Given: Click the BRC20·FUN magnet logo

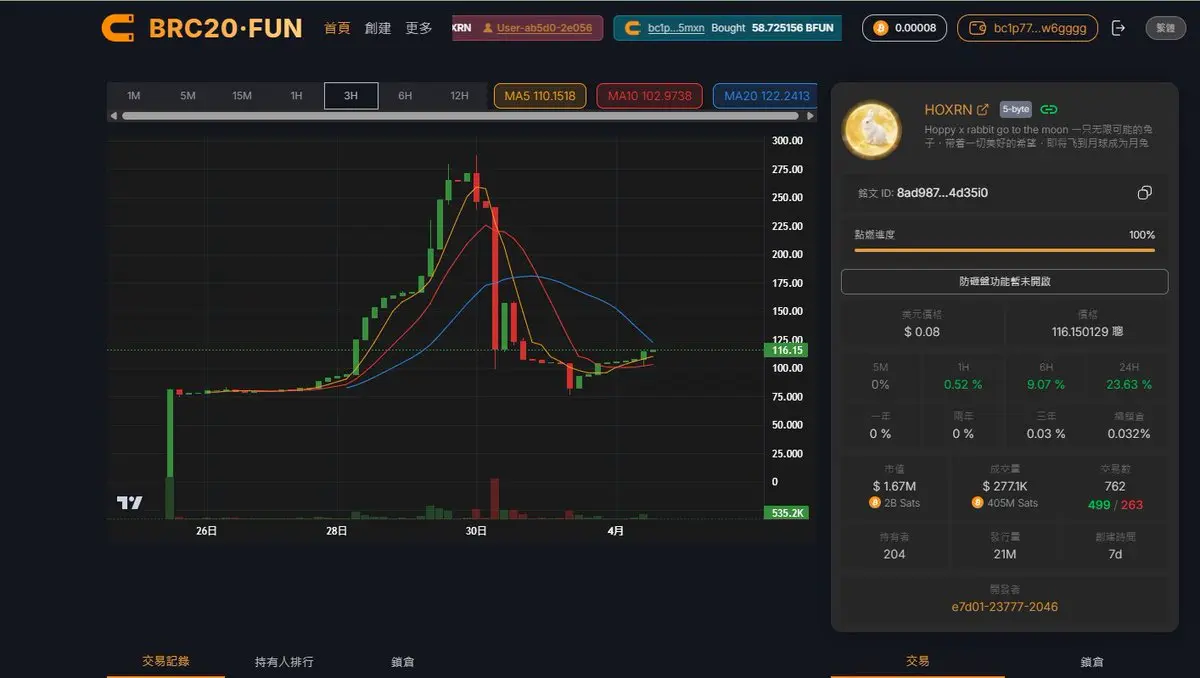Looking at the screenshot, I should click(x=118, y=27).
